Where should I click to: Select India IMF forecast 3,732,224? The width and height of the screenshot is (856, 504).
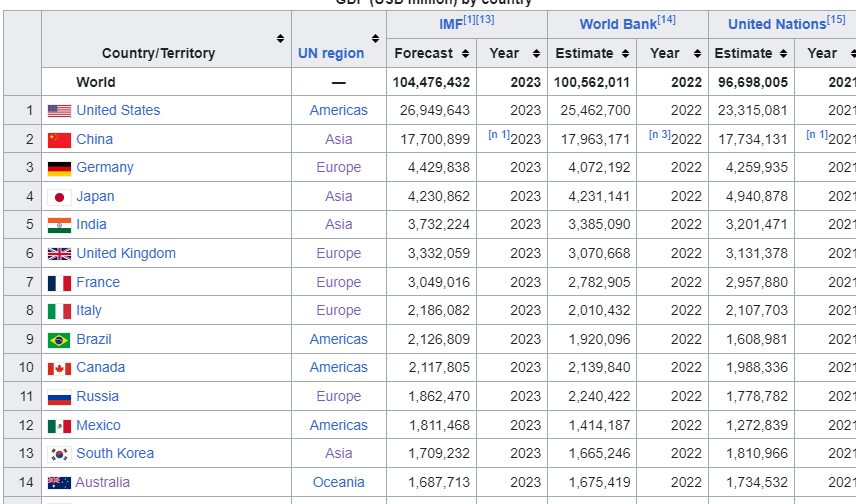[438, 224]
